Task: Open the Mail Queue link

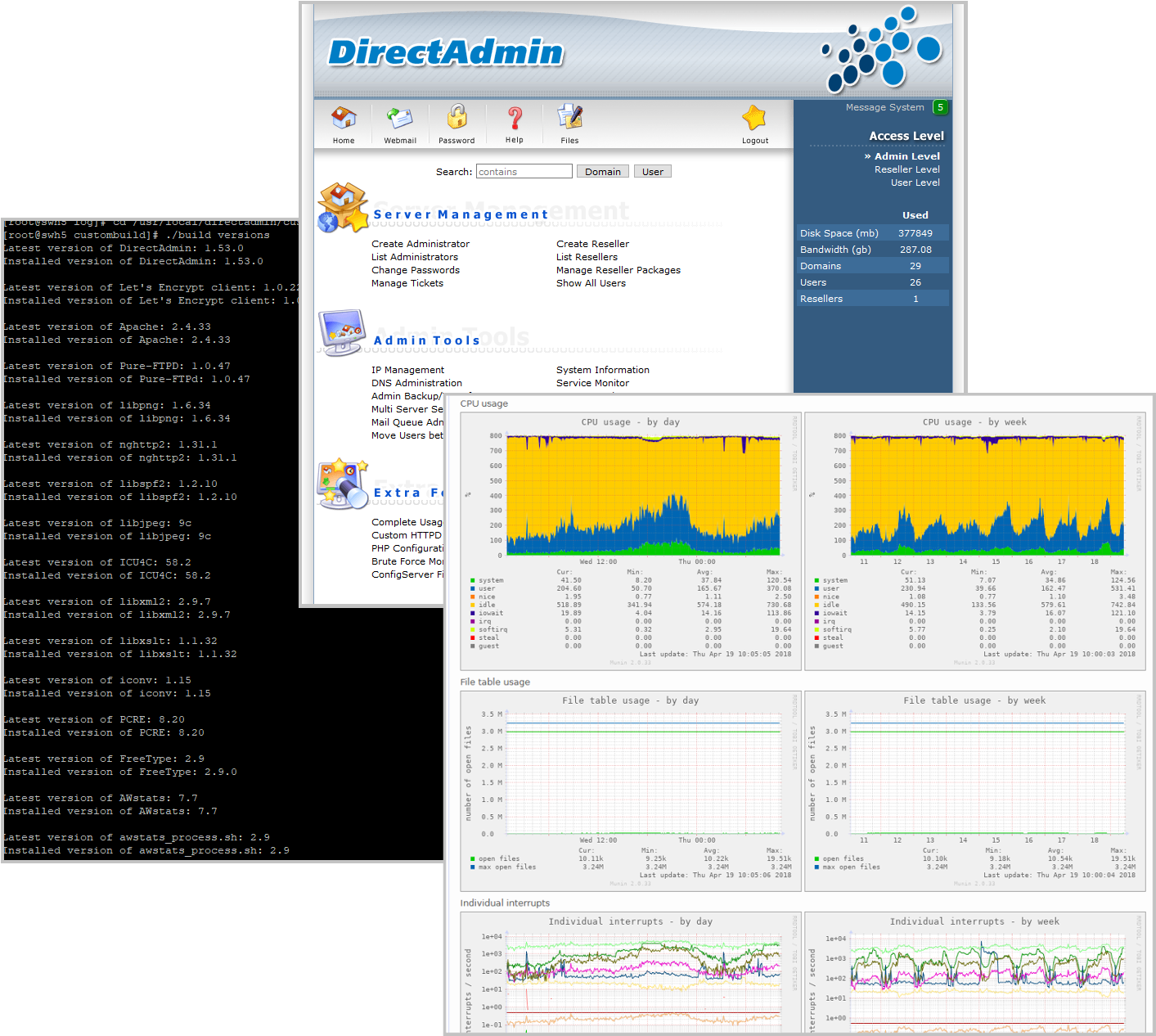Action: click(x=407, y=422)
